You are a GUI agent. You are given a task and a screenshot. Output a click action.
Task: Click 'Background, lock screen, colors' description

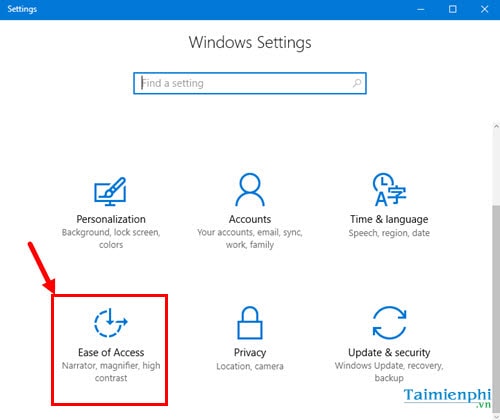tap(111, 238)
